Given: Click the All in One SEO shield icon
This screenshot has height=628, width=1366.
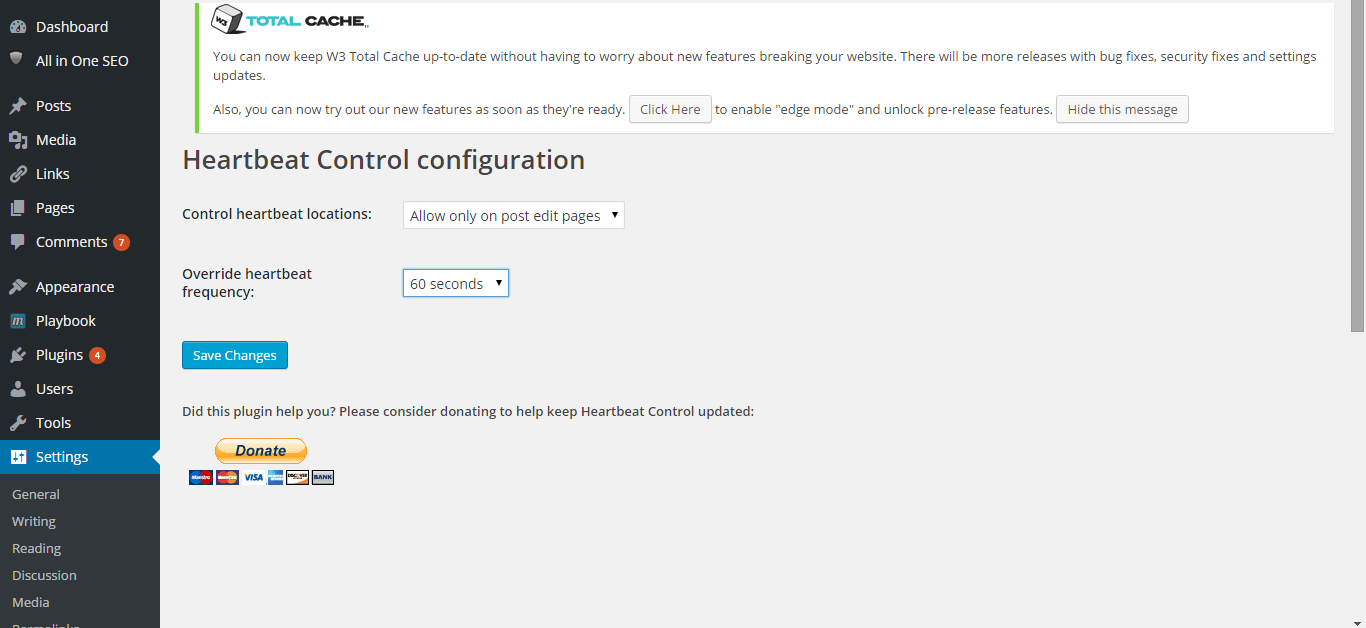Looking at the screenshot, I should tap(17, 59).
